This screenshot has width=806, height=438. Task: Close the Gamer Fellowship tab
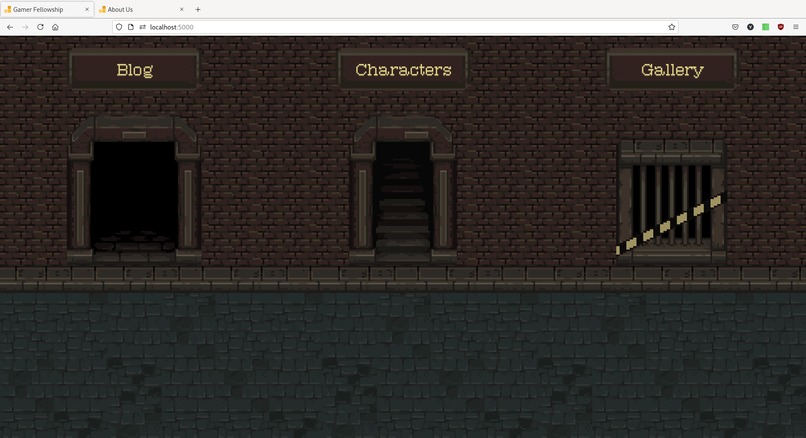87,9
